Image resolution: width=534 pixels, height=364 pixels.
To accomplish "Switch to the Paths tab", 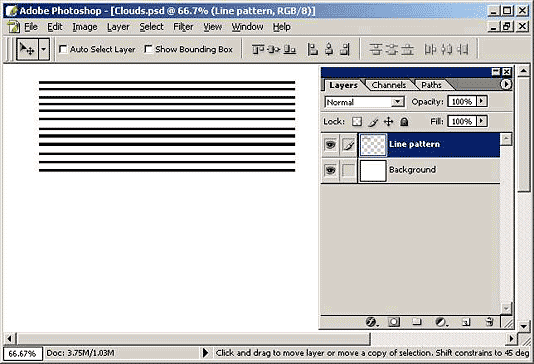I will tap(431, 85).
